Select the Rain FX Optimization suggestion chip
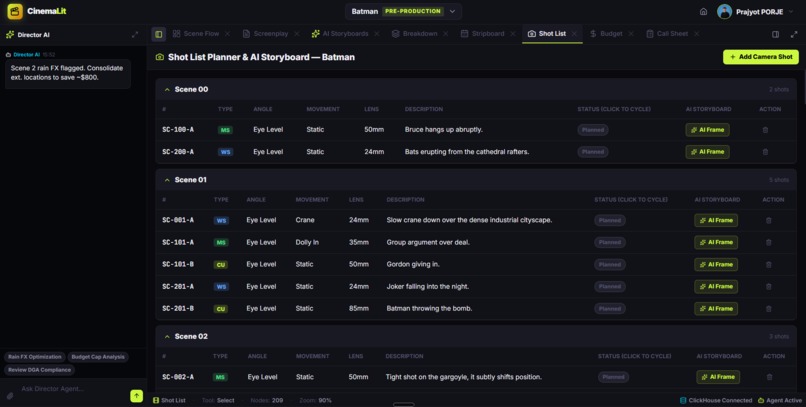Image resolution: width=806 pixels, height=407 pixels. coord(34,357)
